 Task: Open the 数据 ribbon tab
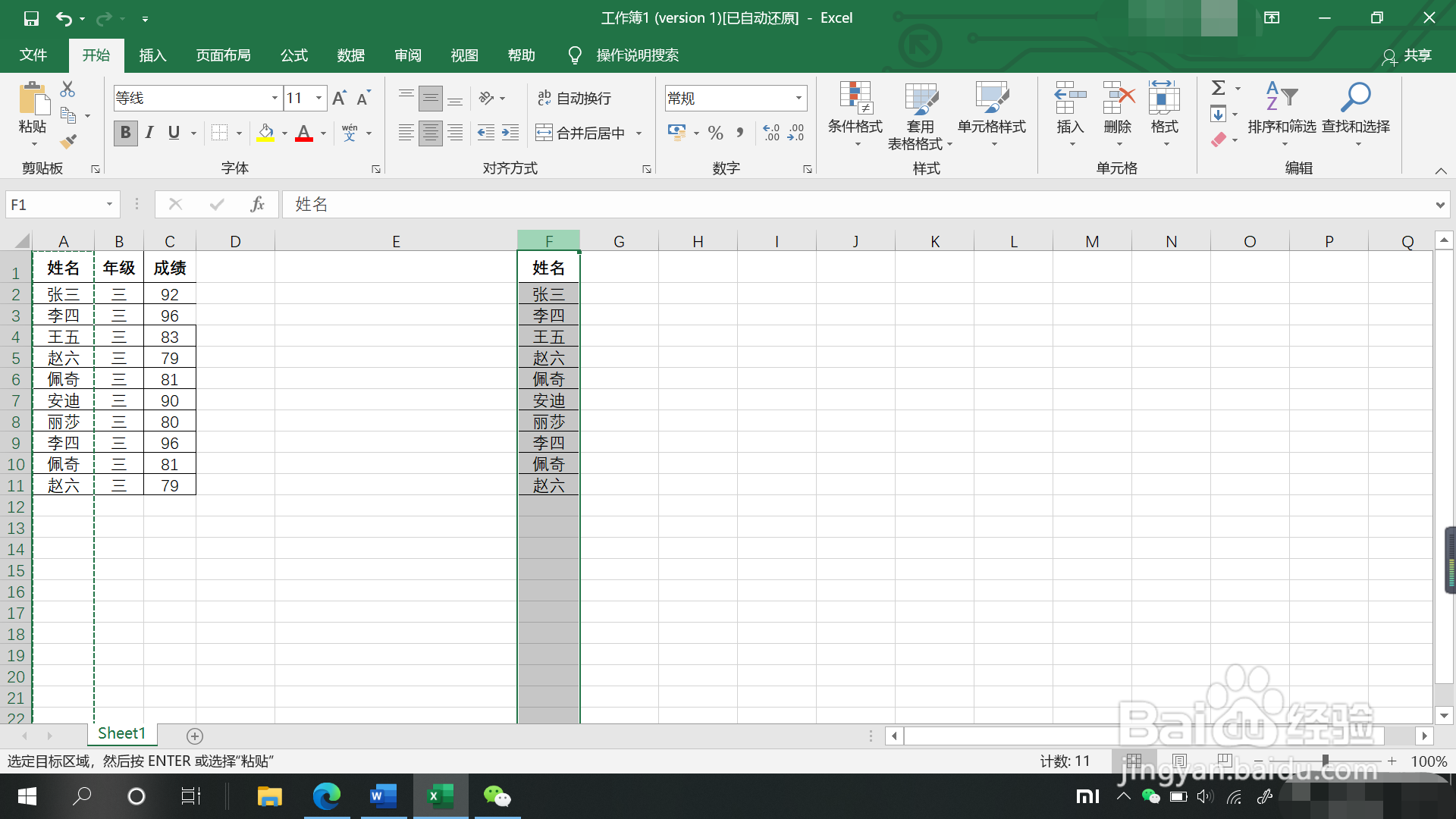coord(351,55)
